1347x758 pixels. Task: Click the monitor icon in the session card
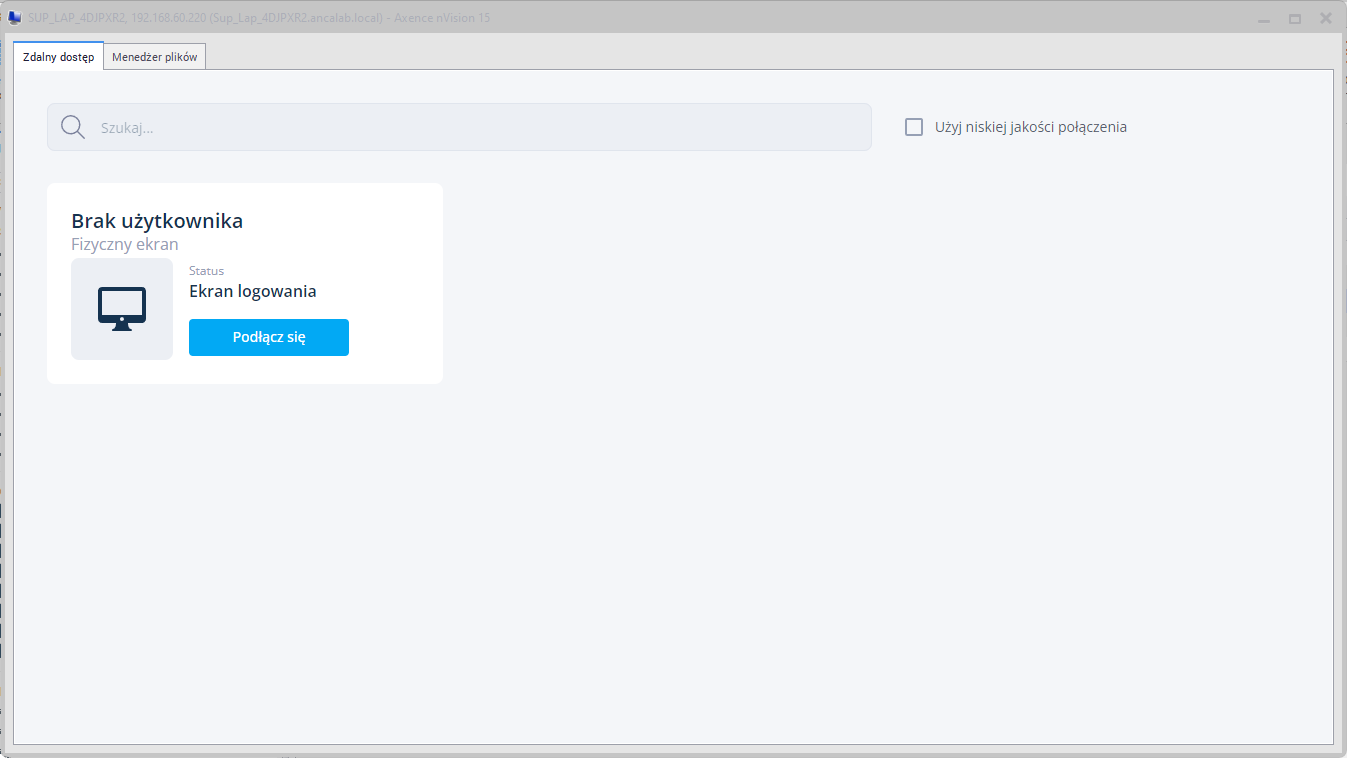pos(122,308)
